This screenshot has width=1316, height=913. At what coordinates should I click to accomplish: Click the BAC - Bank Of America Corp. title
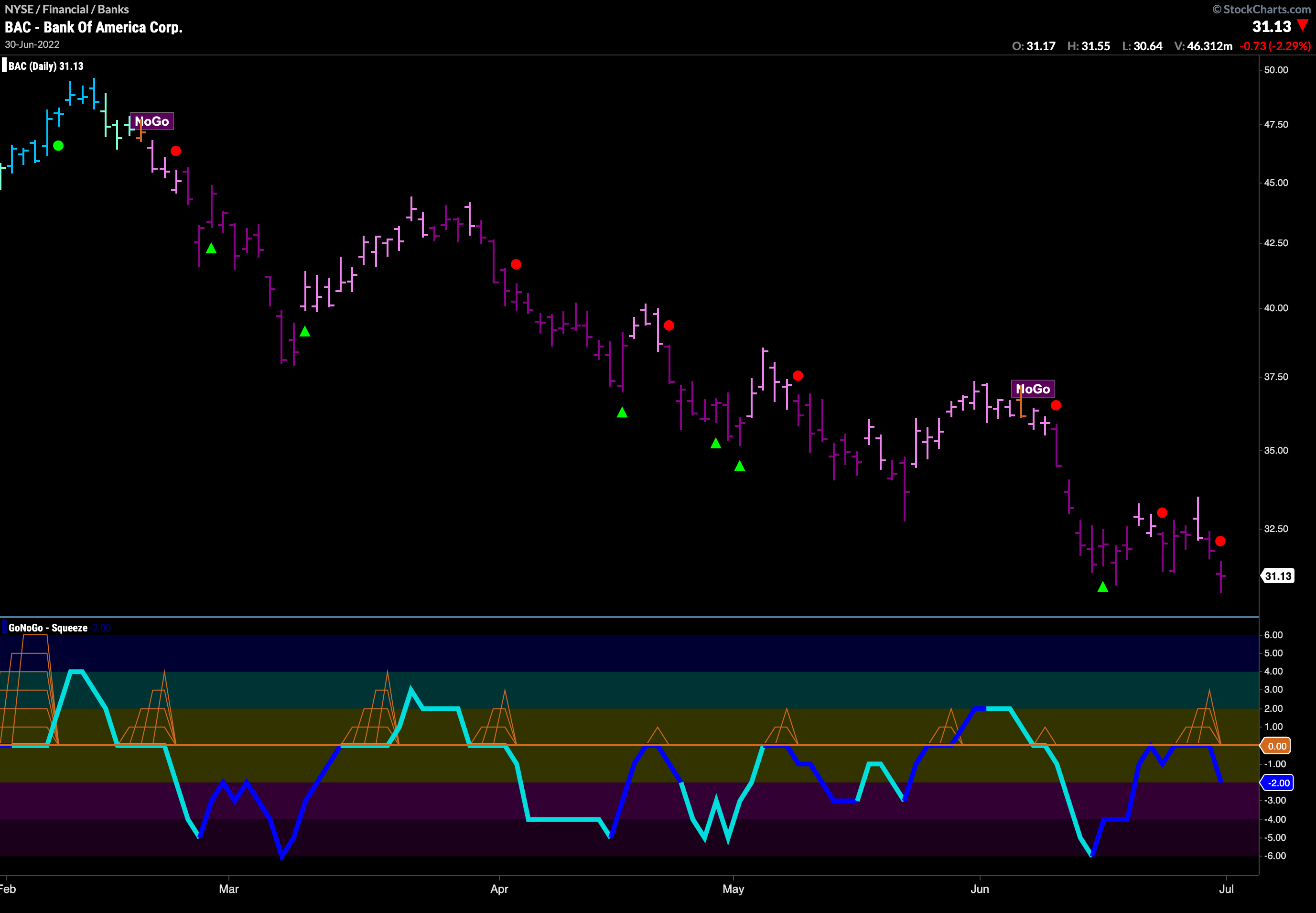pos(94,27)
